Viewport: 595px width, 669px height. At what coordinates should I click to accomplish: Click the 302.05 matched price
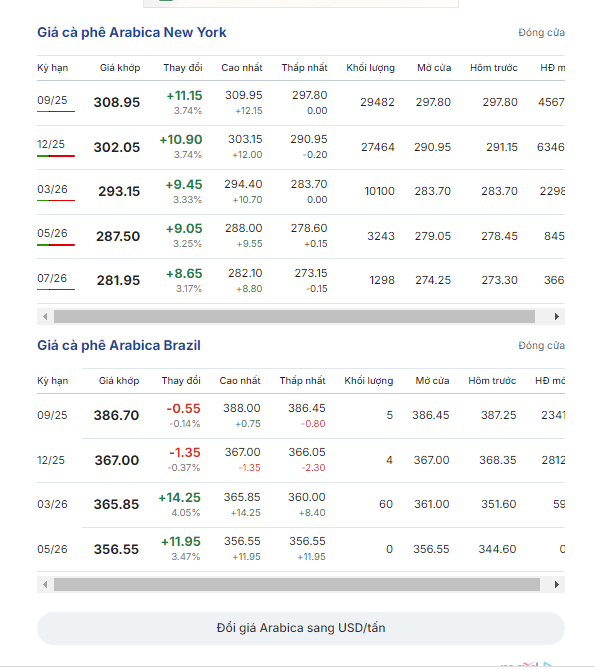coord(117,147)
